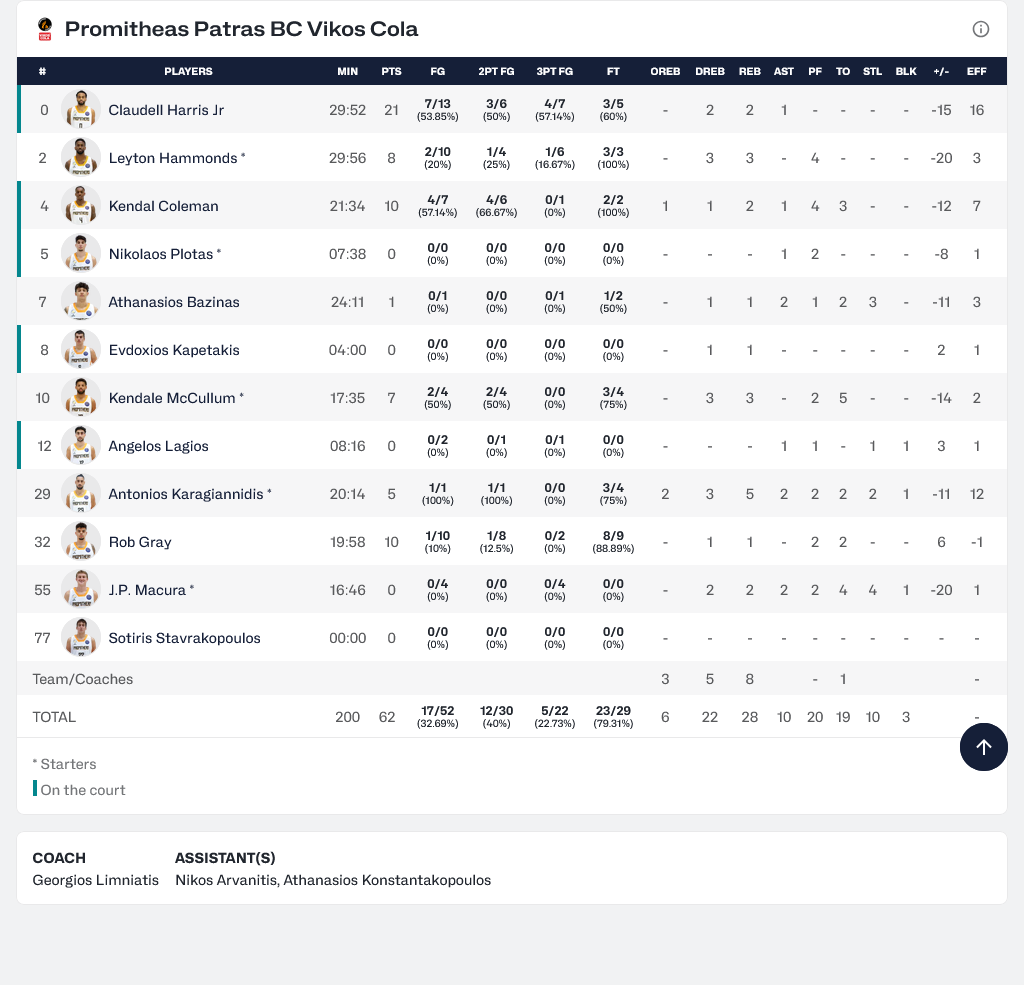Sort table by PTS column header
The height and width of the screenshot is (985, 1024).
(391, 71)
